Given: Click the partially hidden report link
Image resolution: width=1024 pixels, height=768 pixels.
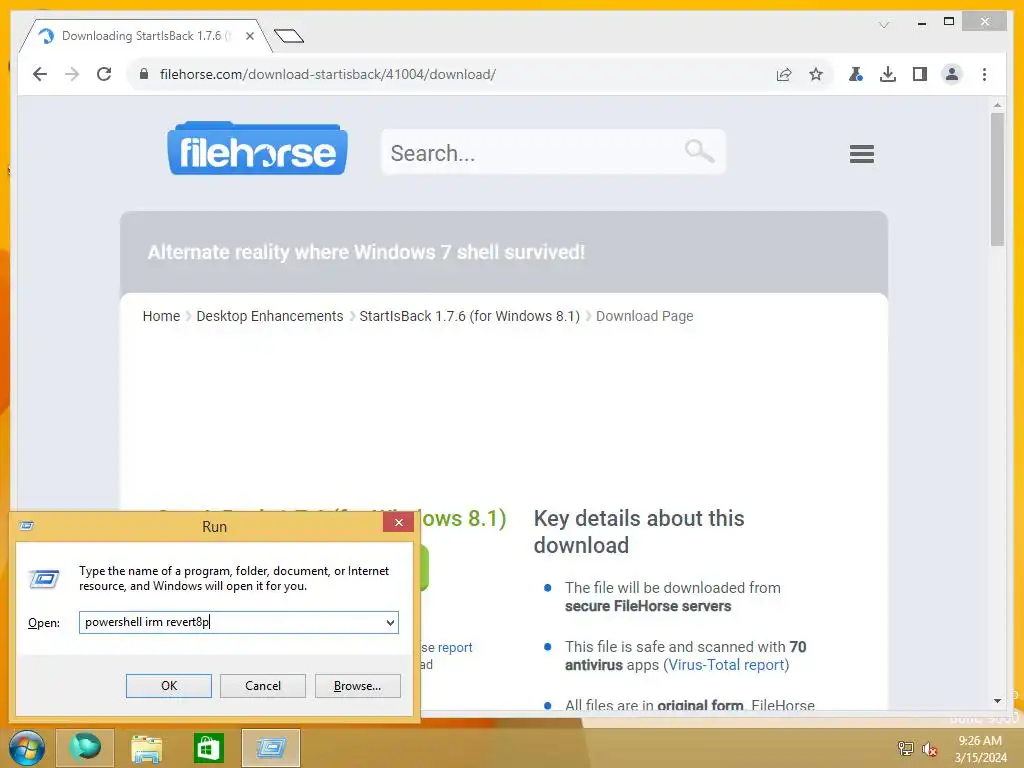Looking at the screenshot, I should tap(455, 647).
